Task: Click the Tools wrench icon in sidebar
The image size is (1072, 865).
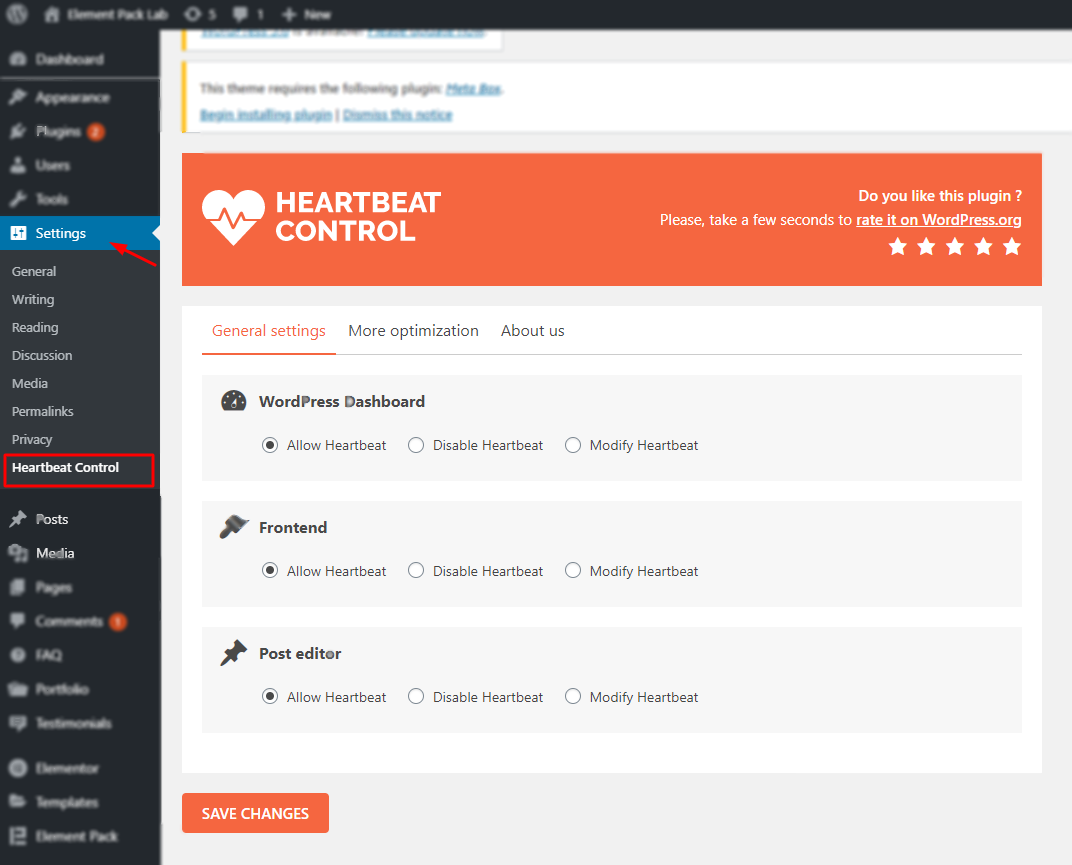Action: click(18, 199)
